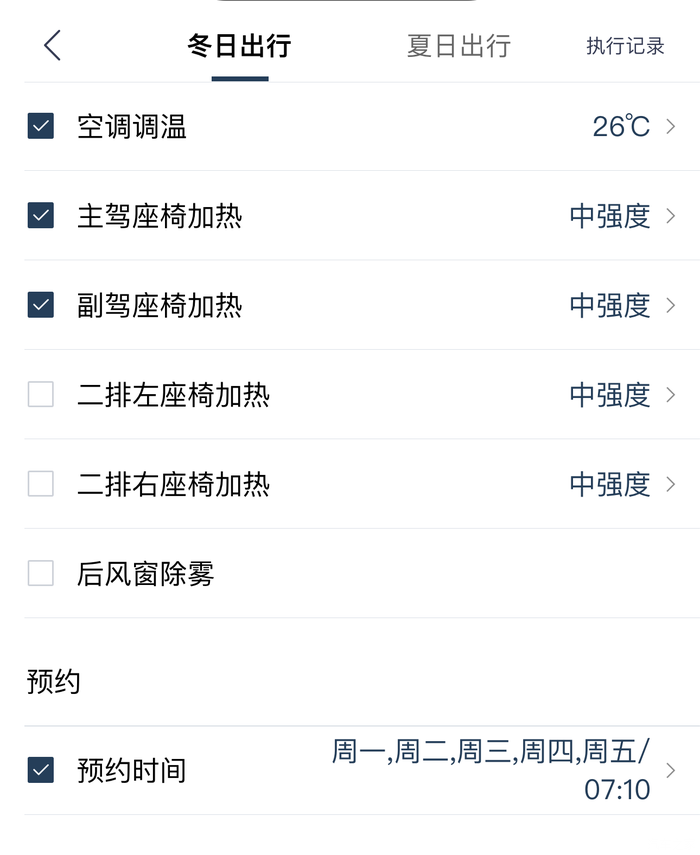700x855 pixels.
Task: Expand 主驾座椅加热 intensity chevron
Action: coord(671,216)
